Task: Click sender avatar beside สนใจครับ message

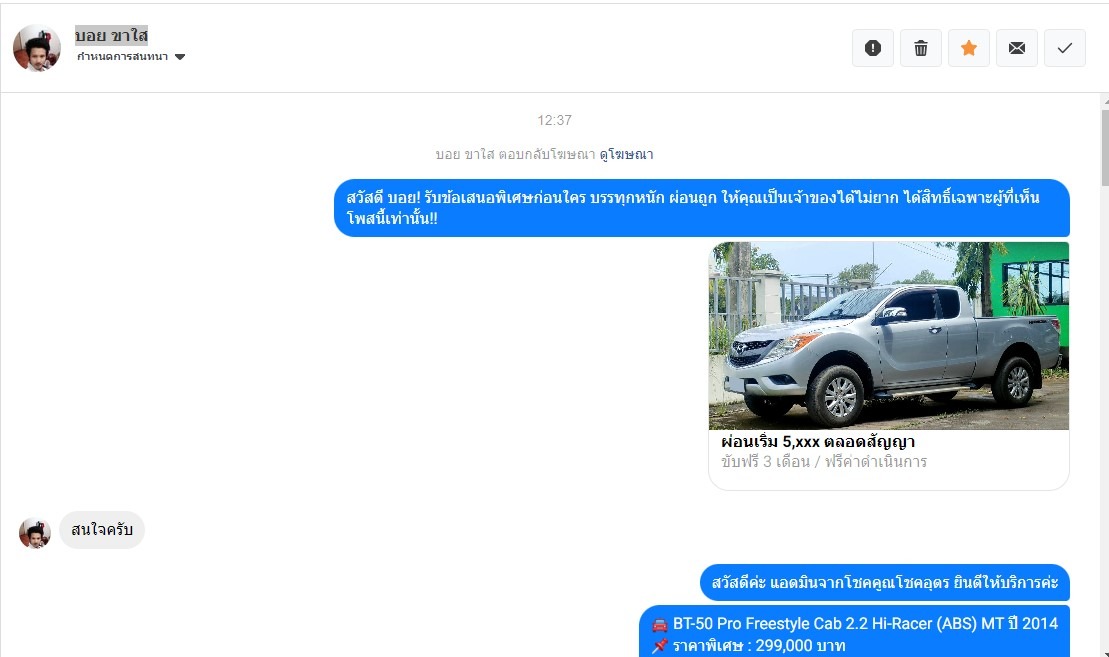Action: pos(35,533)
